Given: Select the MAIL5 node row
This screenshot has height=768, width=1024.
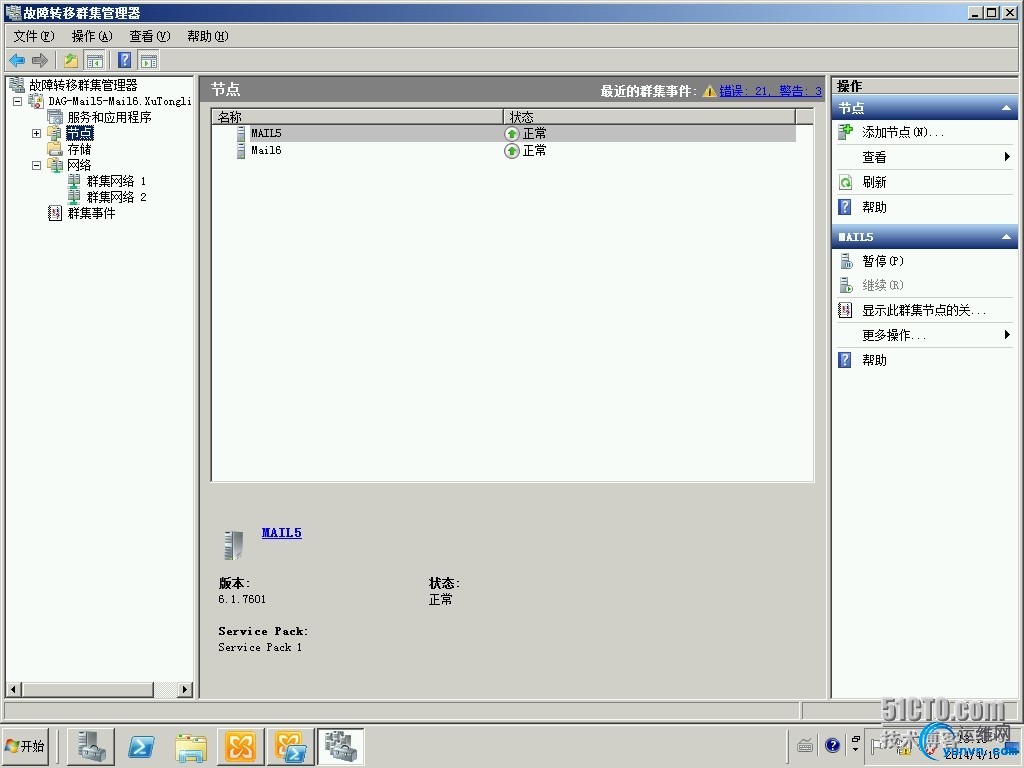Looking at the screenshot, I should point(504,133).
